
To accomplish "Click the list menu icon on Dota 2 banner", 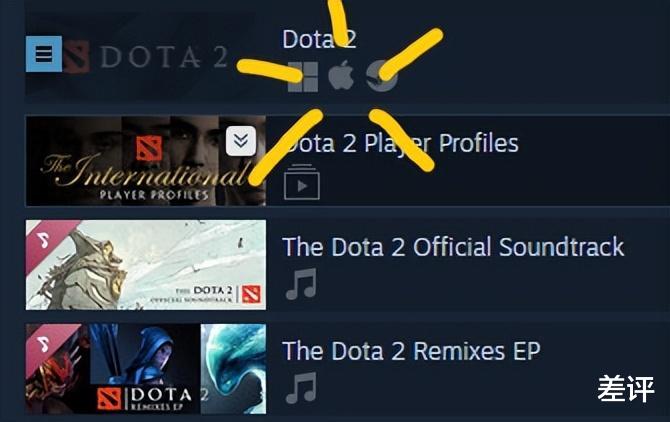I will click(x=43, y=53).
